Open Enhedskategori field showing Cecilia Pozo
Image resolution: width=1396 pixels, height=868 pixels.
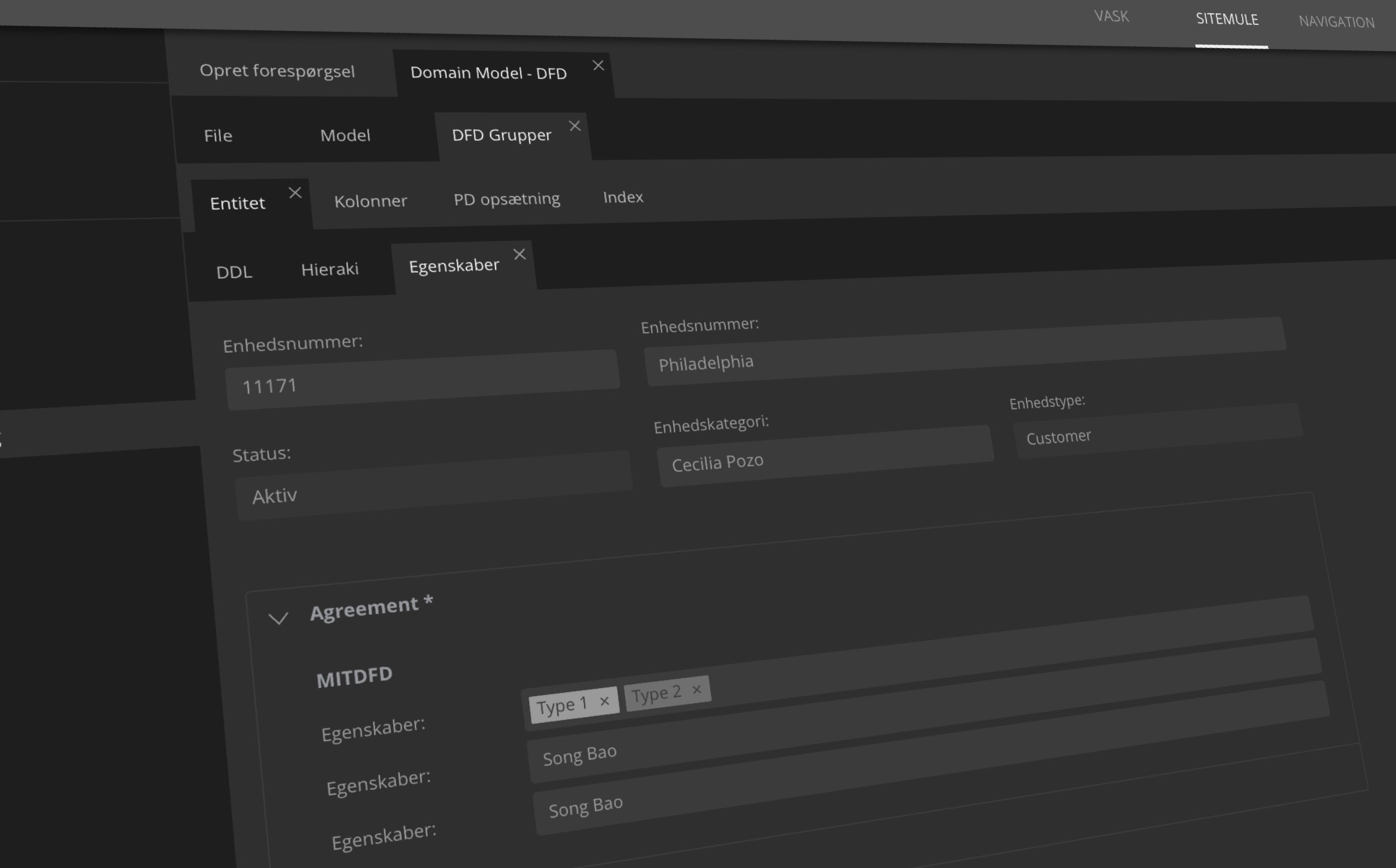tap(824, 456)
